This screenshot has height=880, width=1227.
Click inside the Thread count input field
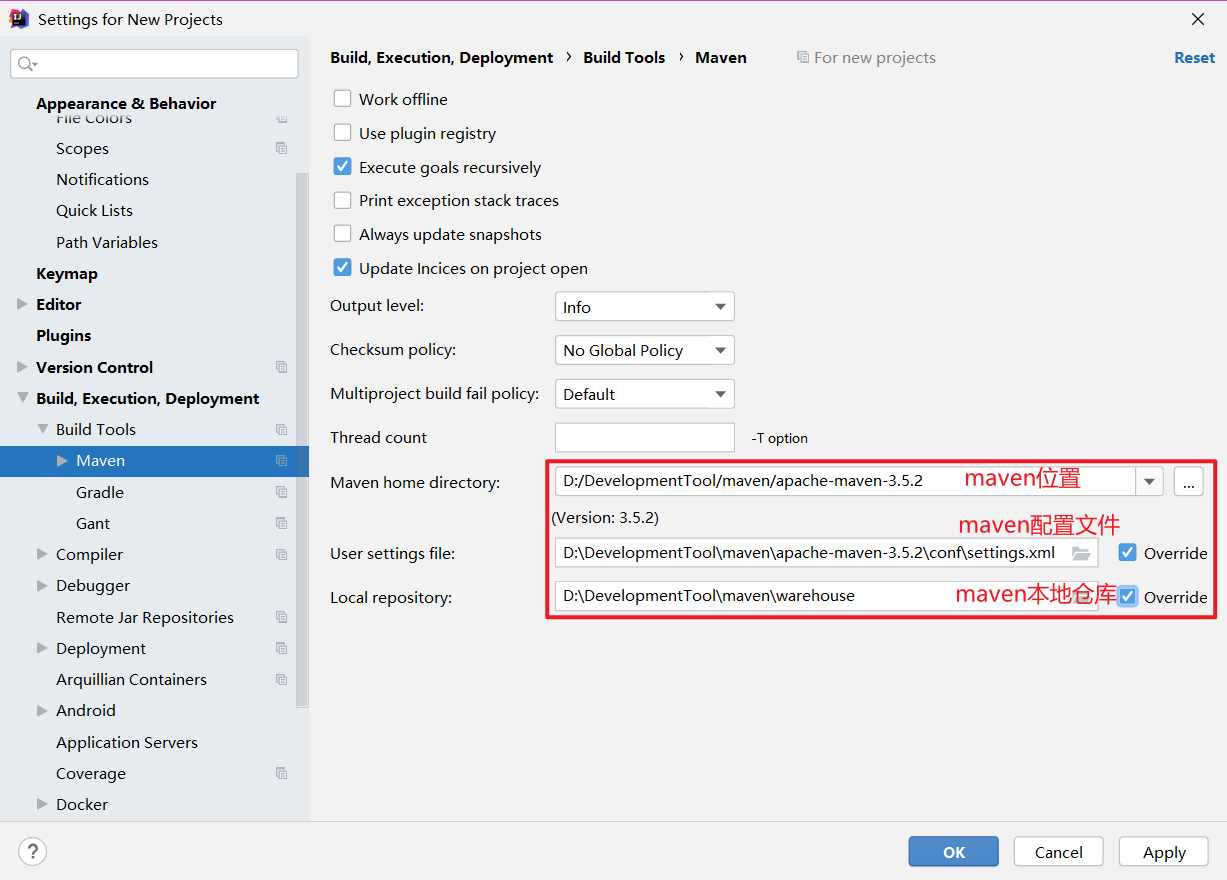pyautogui.click(x=644, y=437)
